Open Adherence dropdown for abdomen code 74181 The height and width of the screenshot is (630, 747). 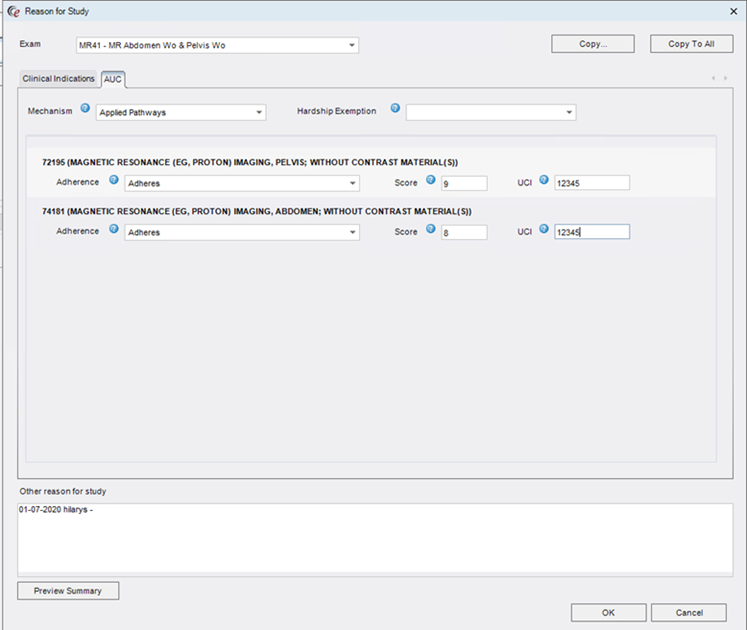(x=352, y=232)
